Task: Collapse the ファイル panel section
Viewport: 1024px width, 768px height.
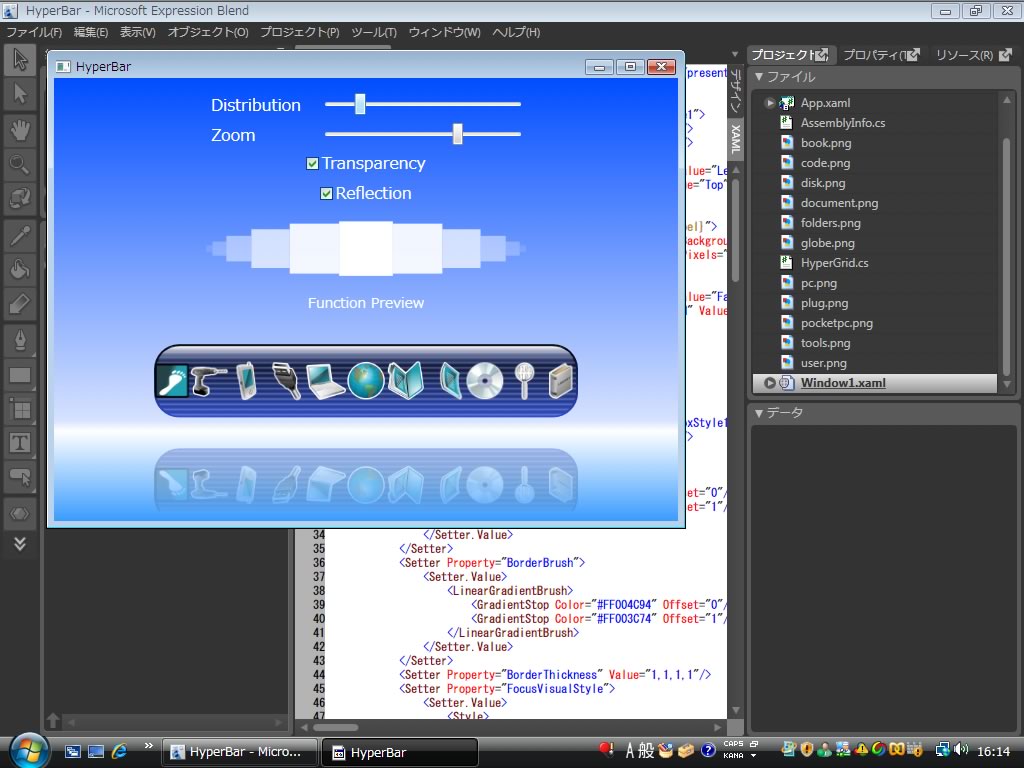Action: click(759, 76)
